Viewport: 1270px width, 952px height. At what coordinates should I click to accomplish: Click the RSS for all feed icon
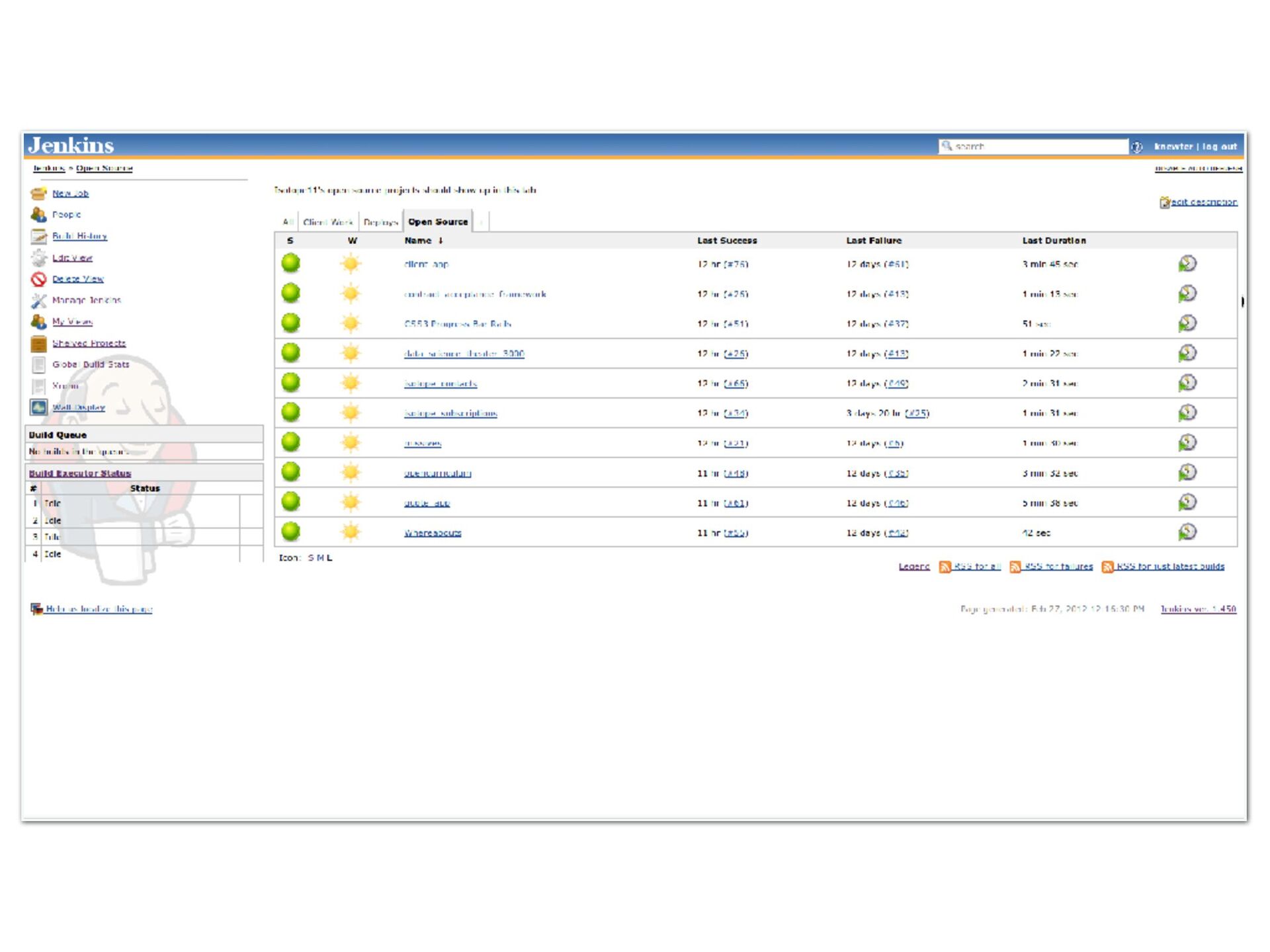[945, 567]
